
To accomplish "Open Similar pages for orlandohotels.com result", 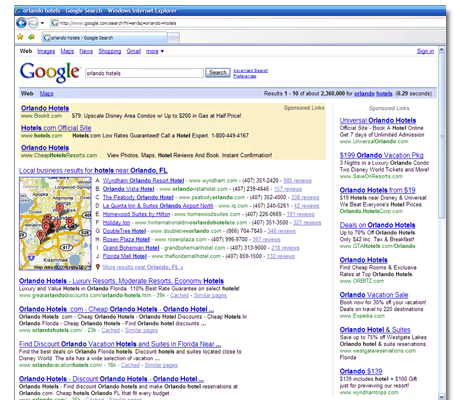I will point(141,330).
